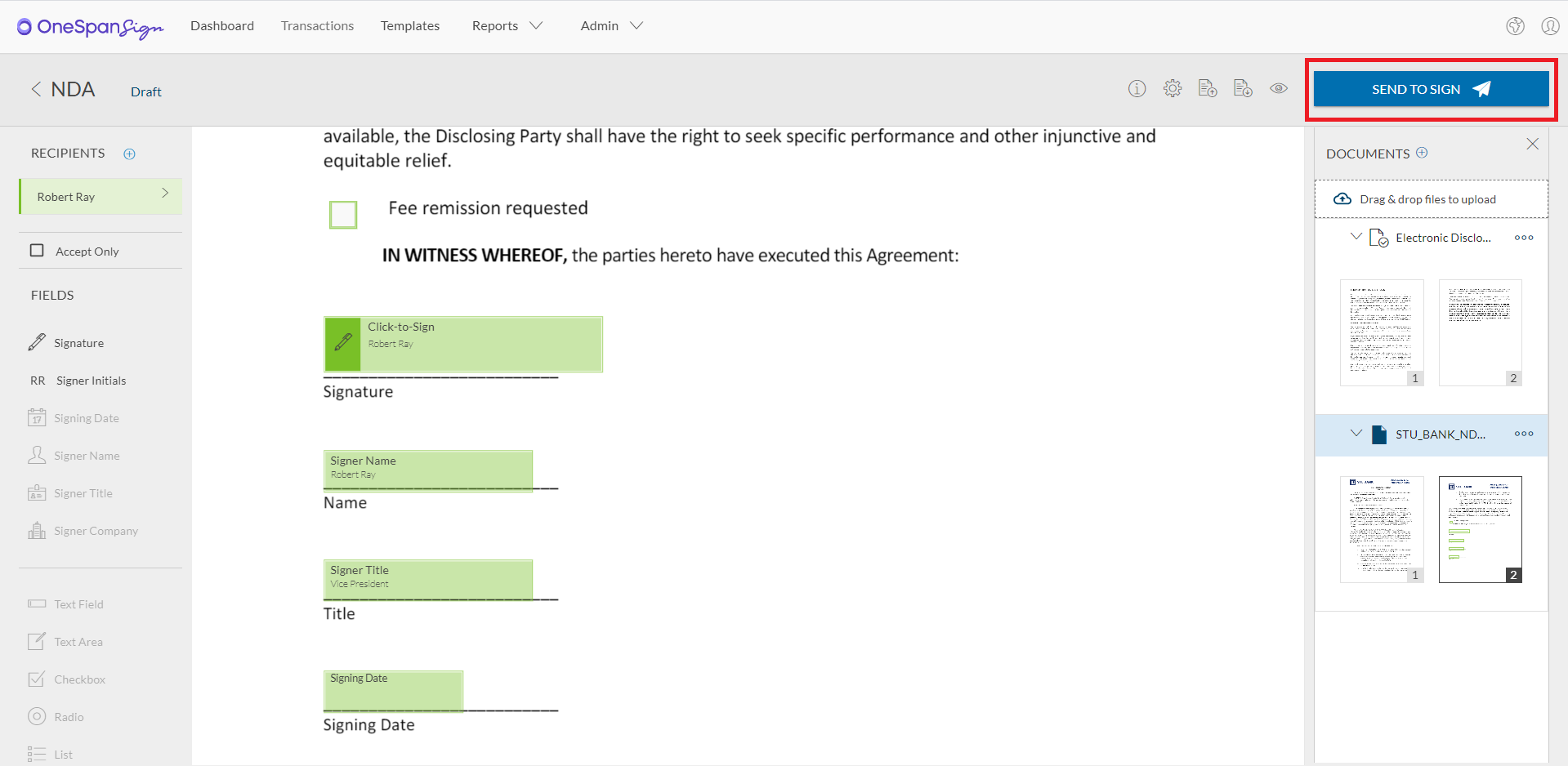1568x766 pixels.
Task: Click the SEND TO SIGN button
Action: click(1430, 89)
